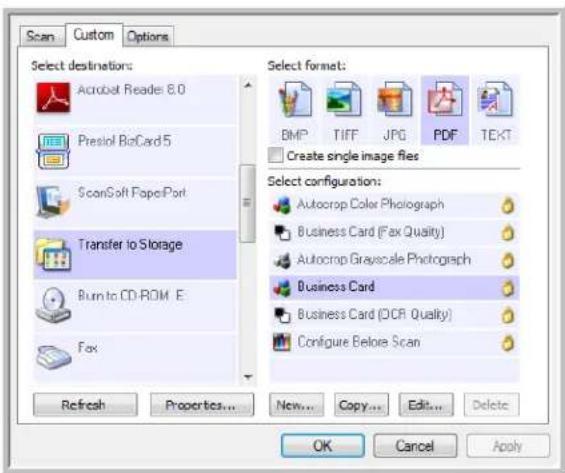Open destination Properties
565x473 pixels.
tap(202, 405)
